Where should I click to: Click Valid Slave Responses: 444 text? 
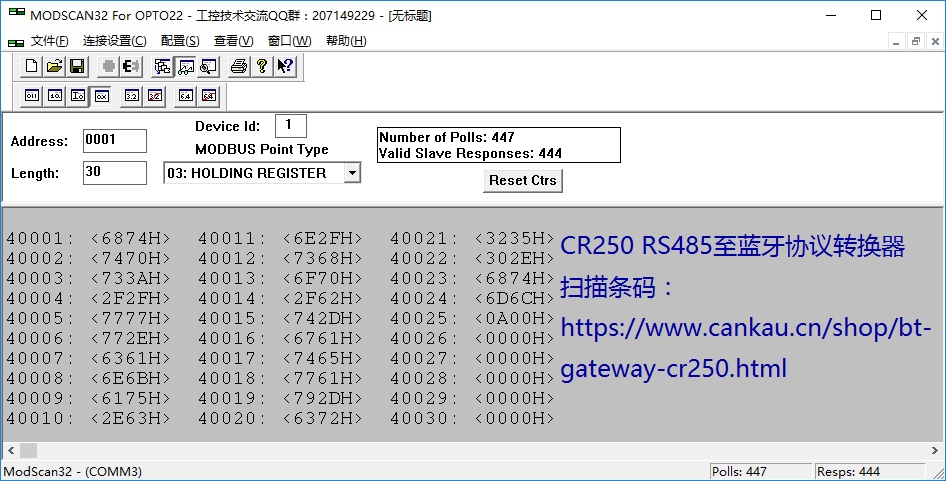tap(470, 153)
